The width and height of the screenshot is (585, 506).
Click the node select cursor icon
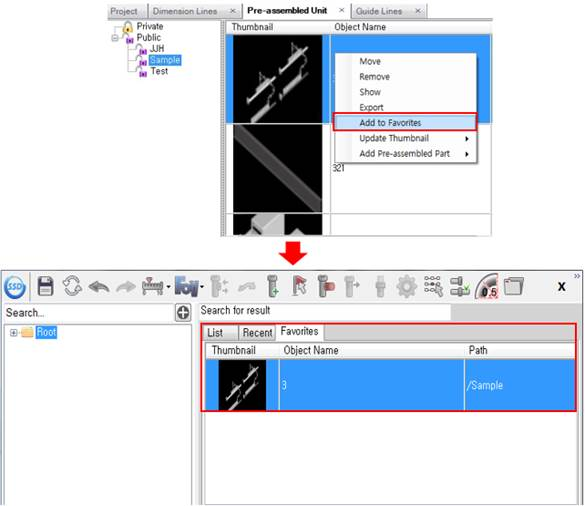pos(434,287)
